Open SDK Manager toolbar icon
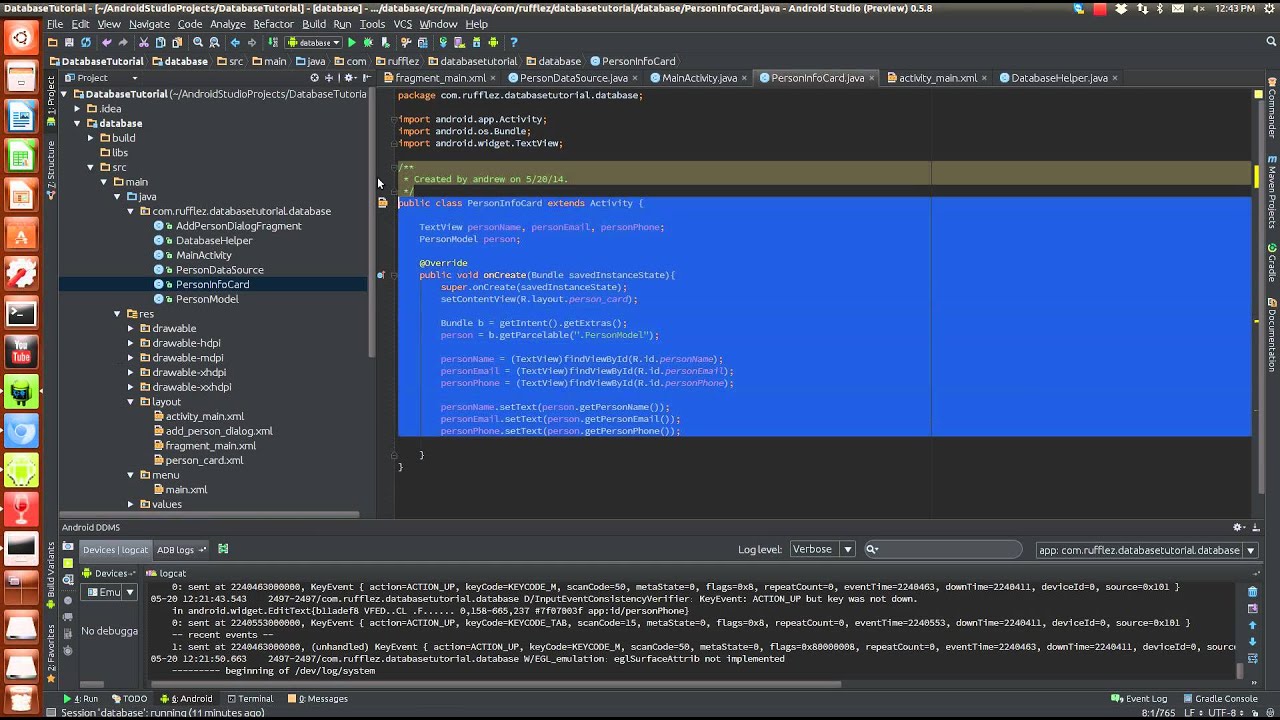The height and width of the screenshot is (720, 1280). 476,42
